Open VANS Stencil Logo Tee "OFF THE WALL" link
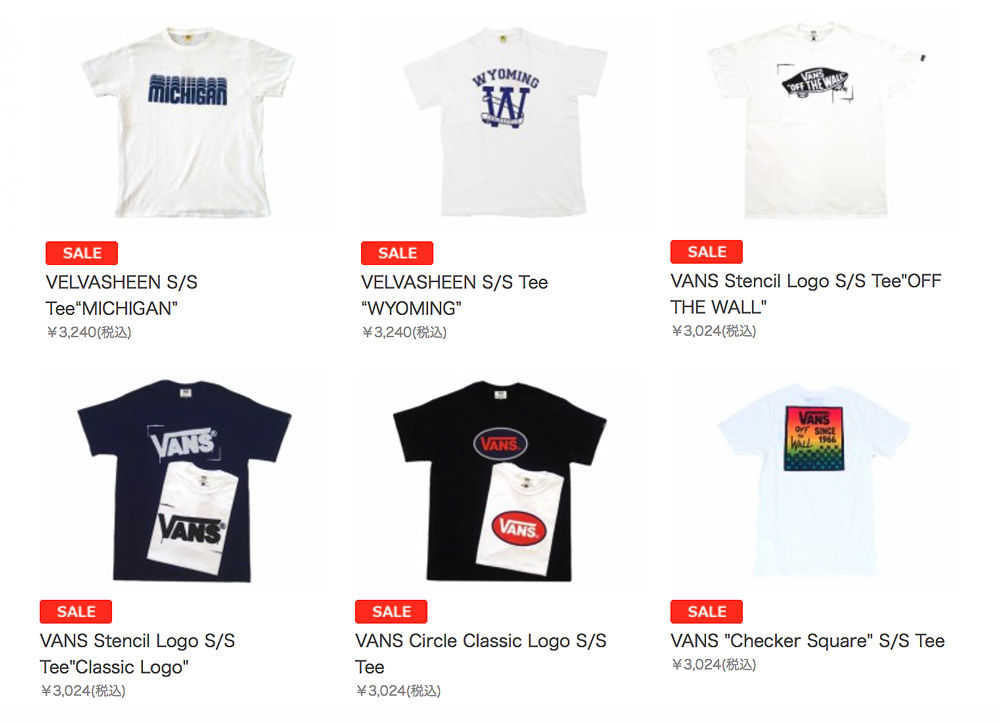Screen dimensions: 1000x723 point(806,294)
